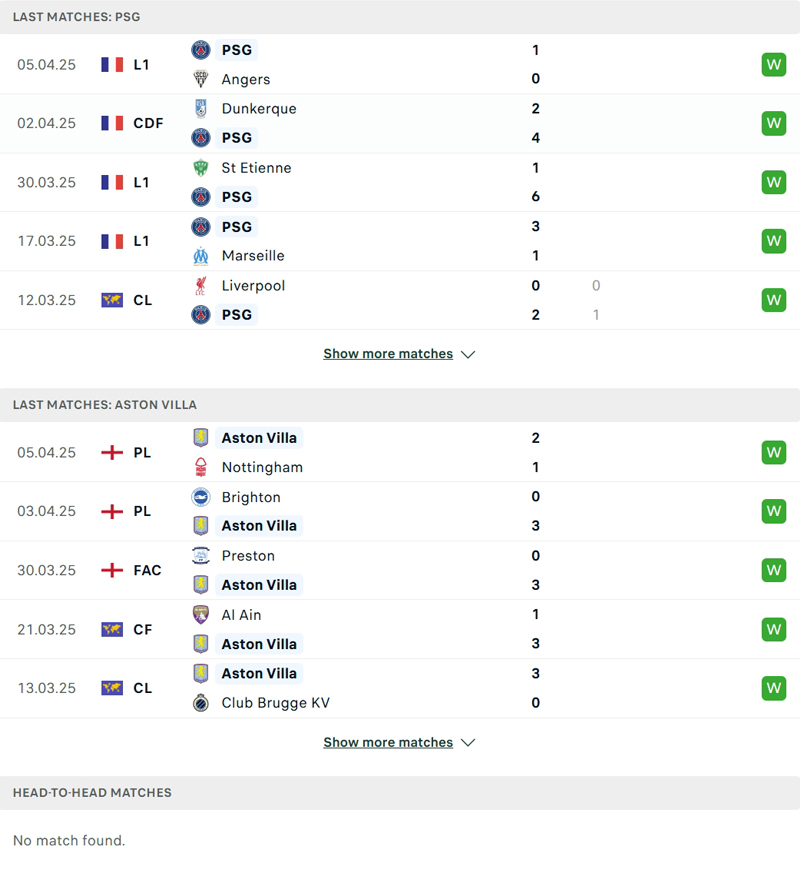Viewport: 800px width, 870px height.
Task: Click the Al Ain club emblem
Action: point(199,614)
